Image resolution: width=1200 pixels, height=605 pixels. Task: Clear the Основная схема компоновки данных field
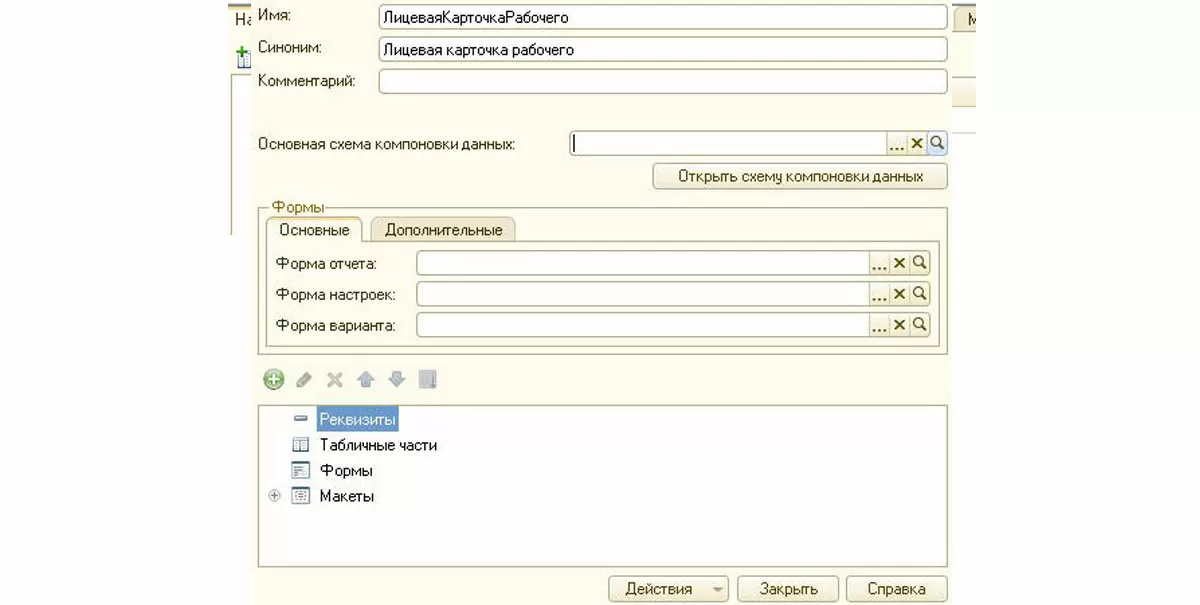pos(917,144)
